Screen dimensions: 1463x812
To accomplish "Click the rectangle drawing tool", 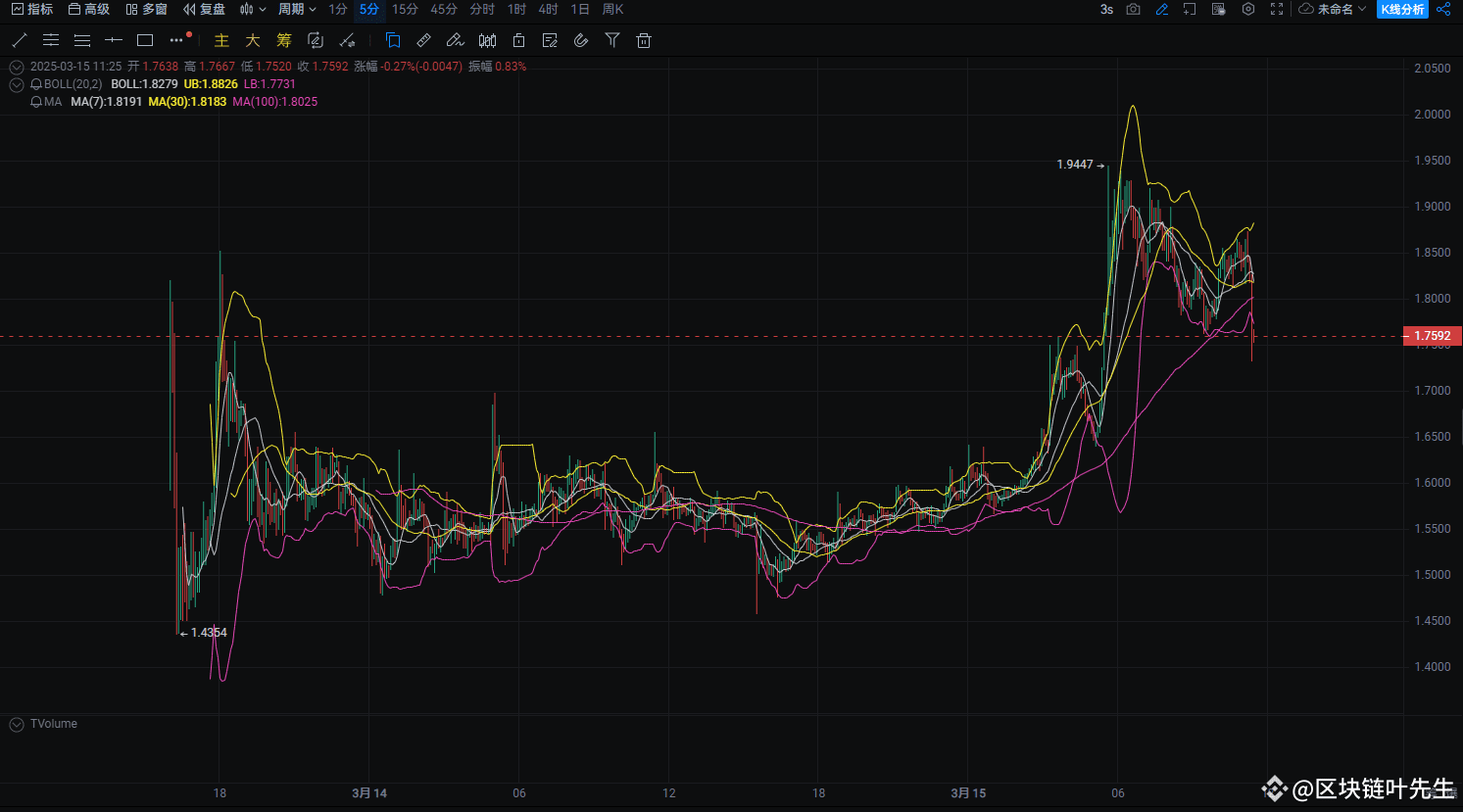I will 145,40.
